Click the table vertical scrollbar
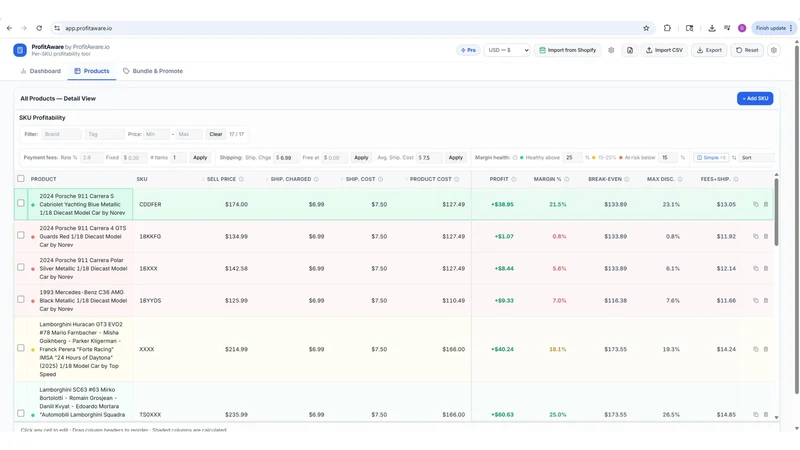 (x=776, y=212)
